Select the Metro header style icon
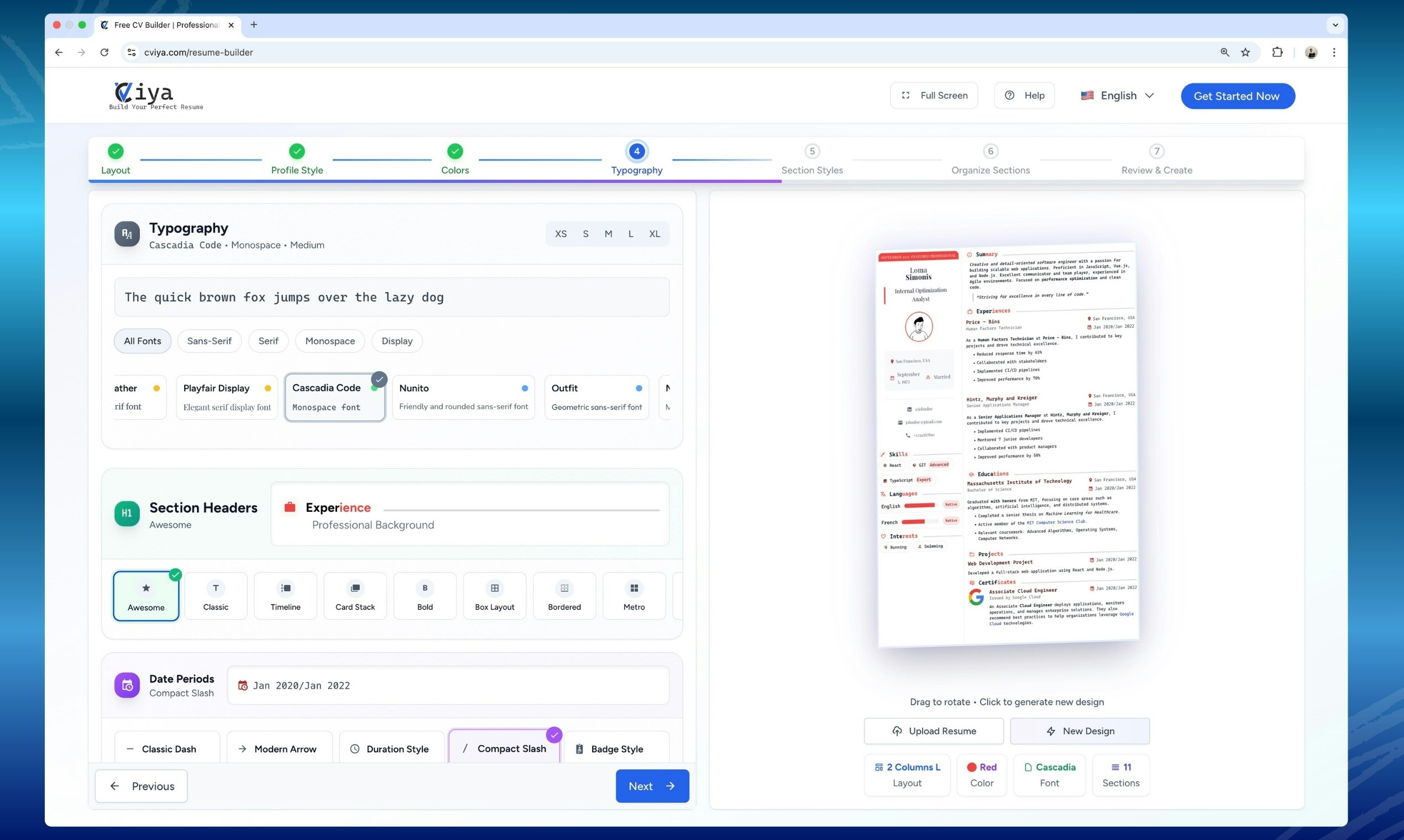Screen dimensions: 1404x840 pyautogui.click(x=634, y=588)
